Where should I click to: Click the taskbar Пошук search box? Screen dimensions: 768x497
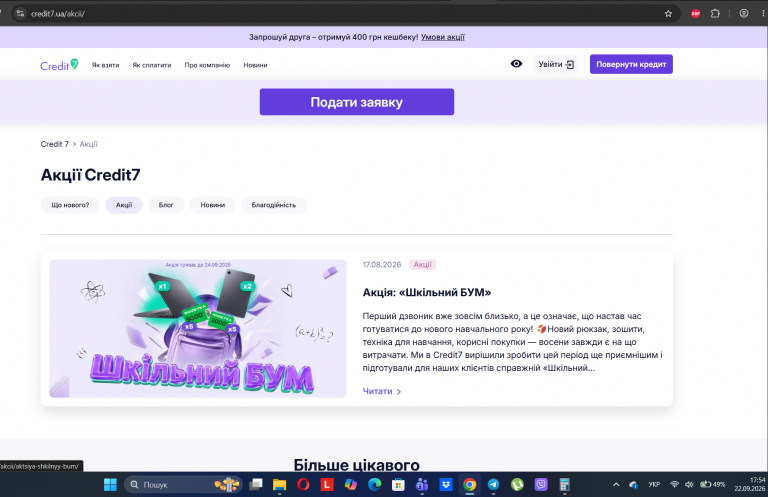[x=184, y=485]
